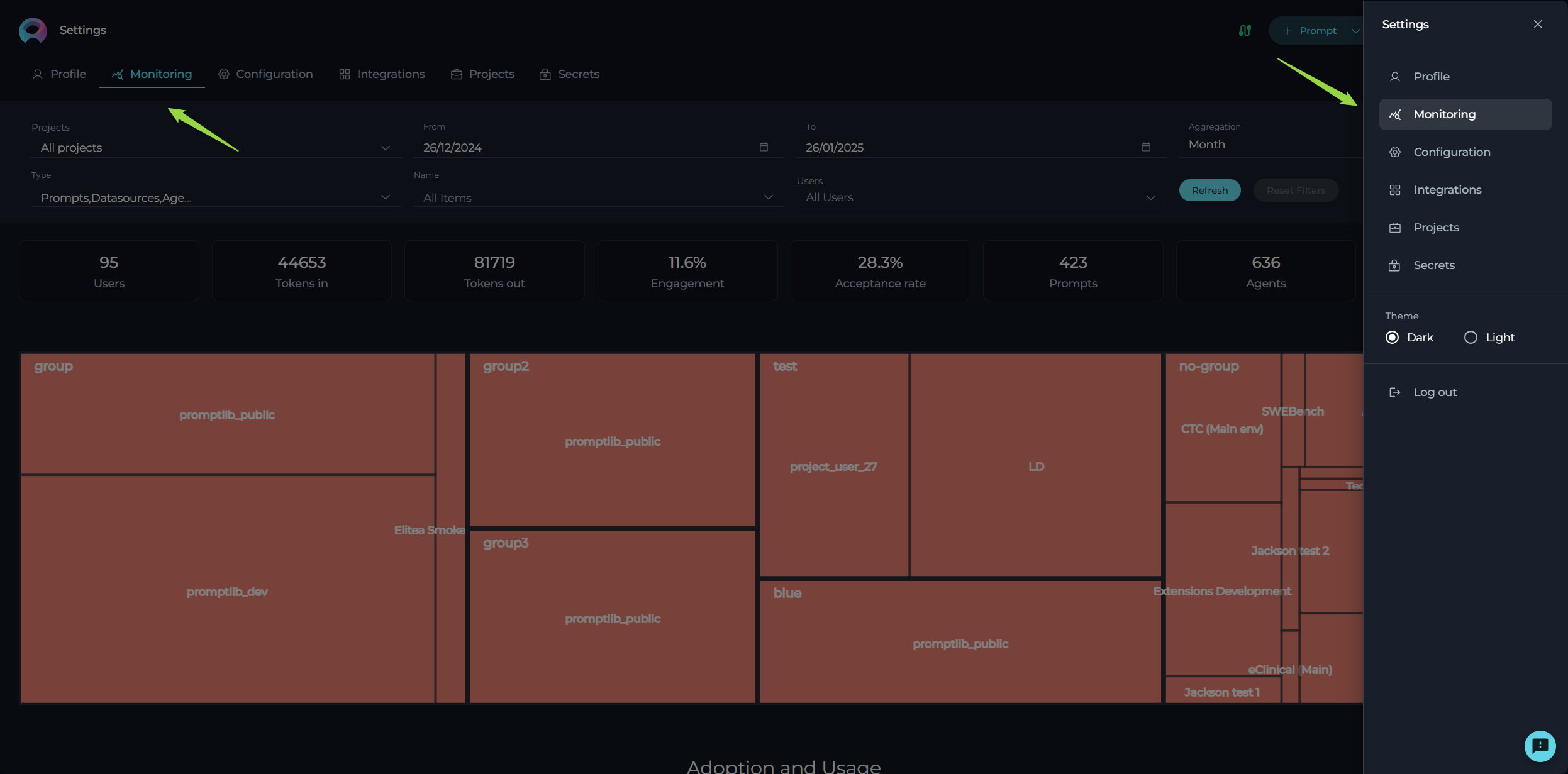The image size is (1568, 774).
Task: Click the Secrets lock icon in side panel
Action: tap(1394, 265)
